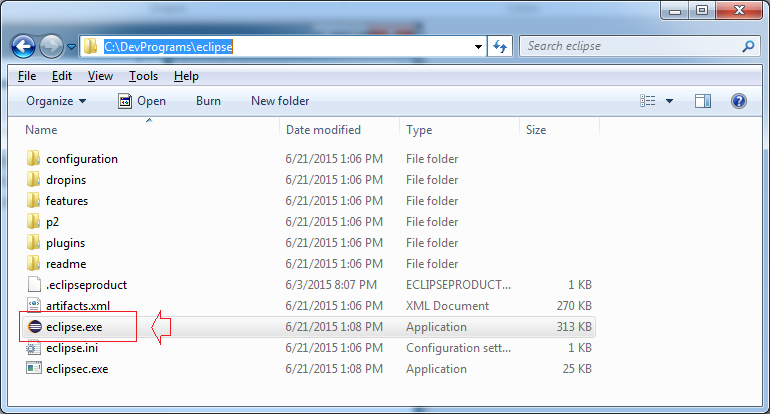770x414 pixels.
Task: Expand the address bar history dropdown
Action: coord(478,47)
